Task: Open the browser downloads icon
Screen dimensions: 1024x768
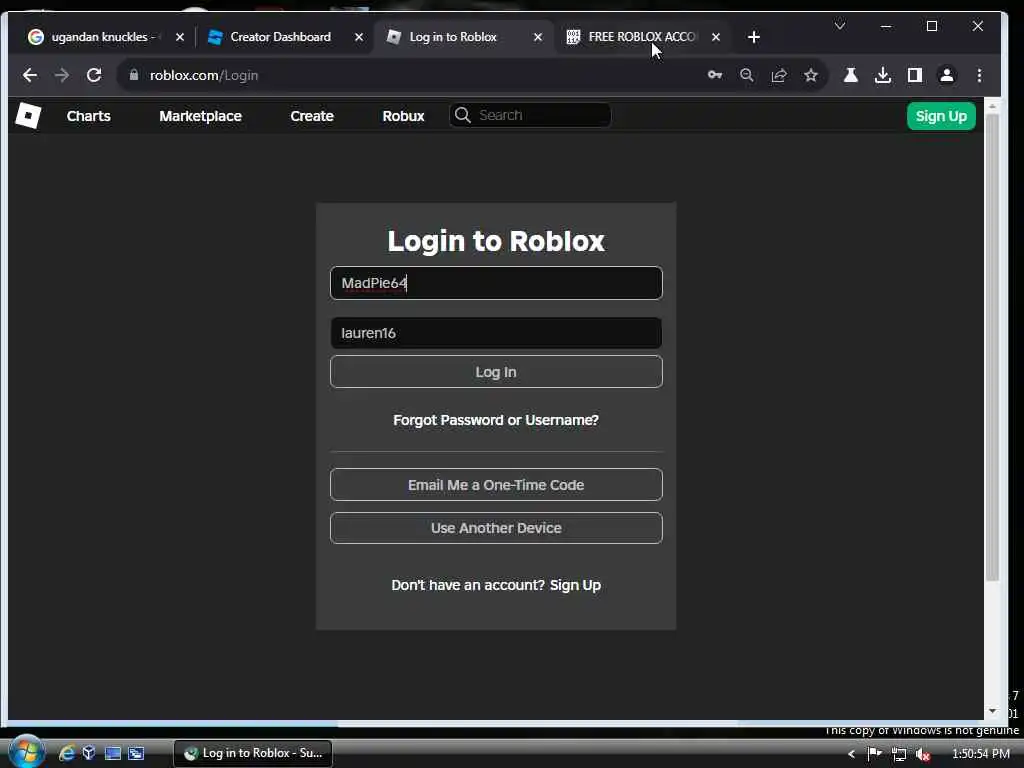Action: [883, 75]
